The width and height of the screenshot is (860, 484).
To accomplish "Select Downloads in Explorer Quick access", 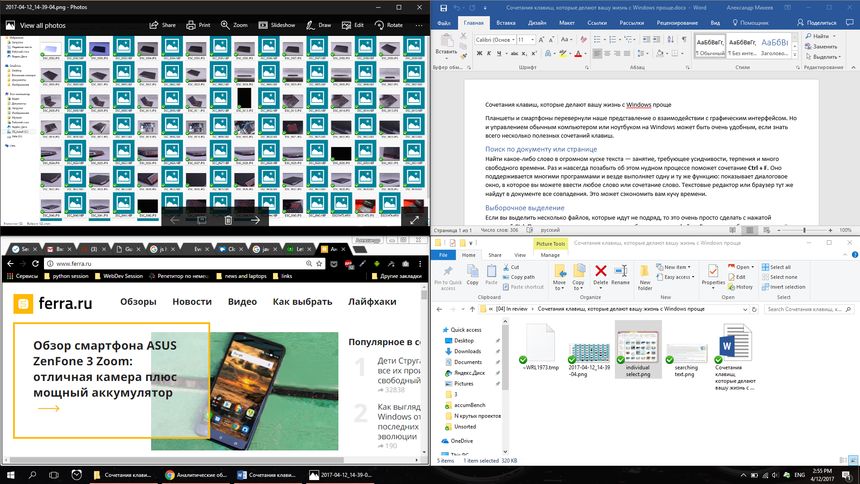I will (467, 351).
